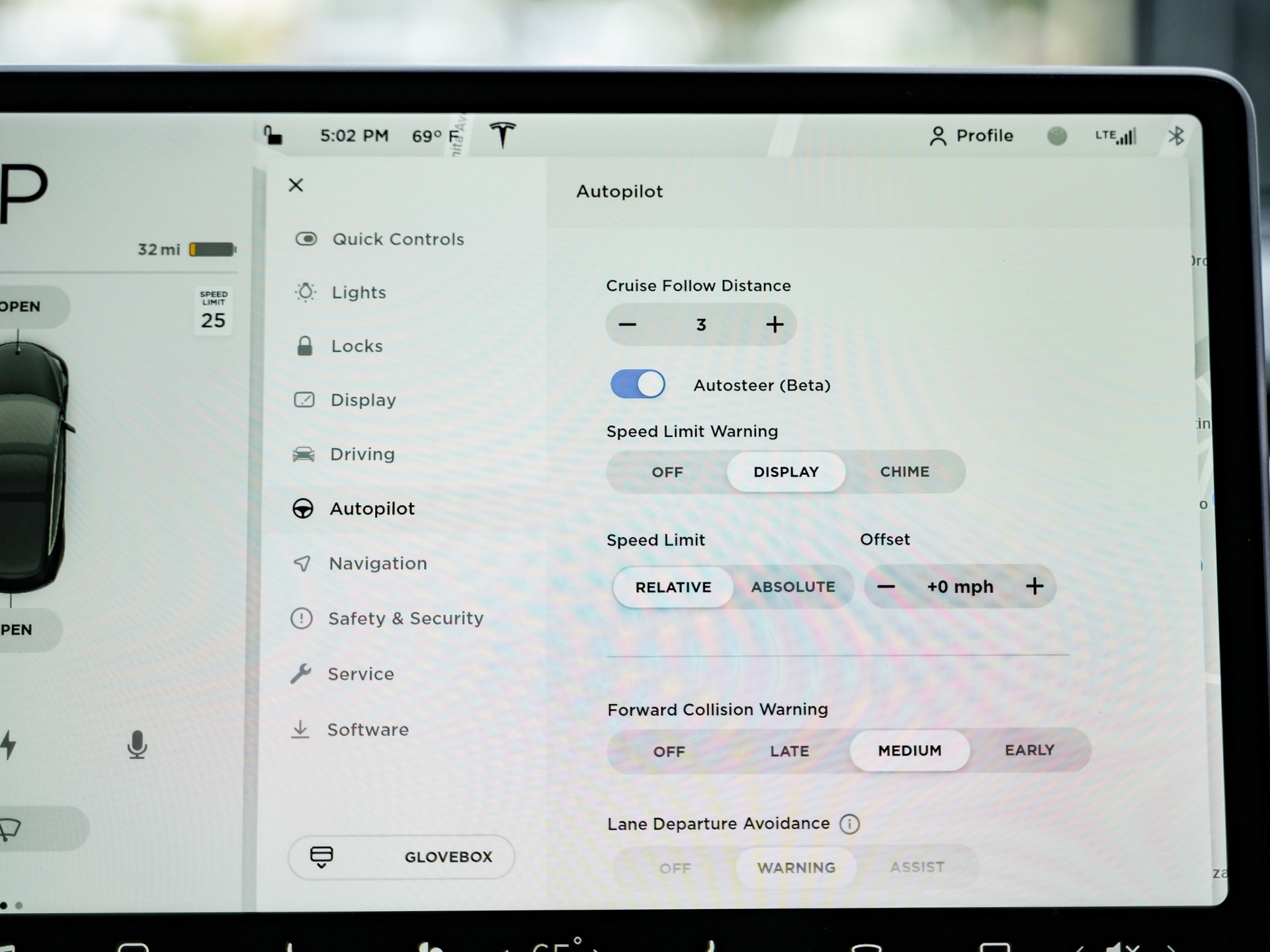
Task: Tap the 32 mi battery range indicator
Action: (x=187, y=249)
